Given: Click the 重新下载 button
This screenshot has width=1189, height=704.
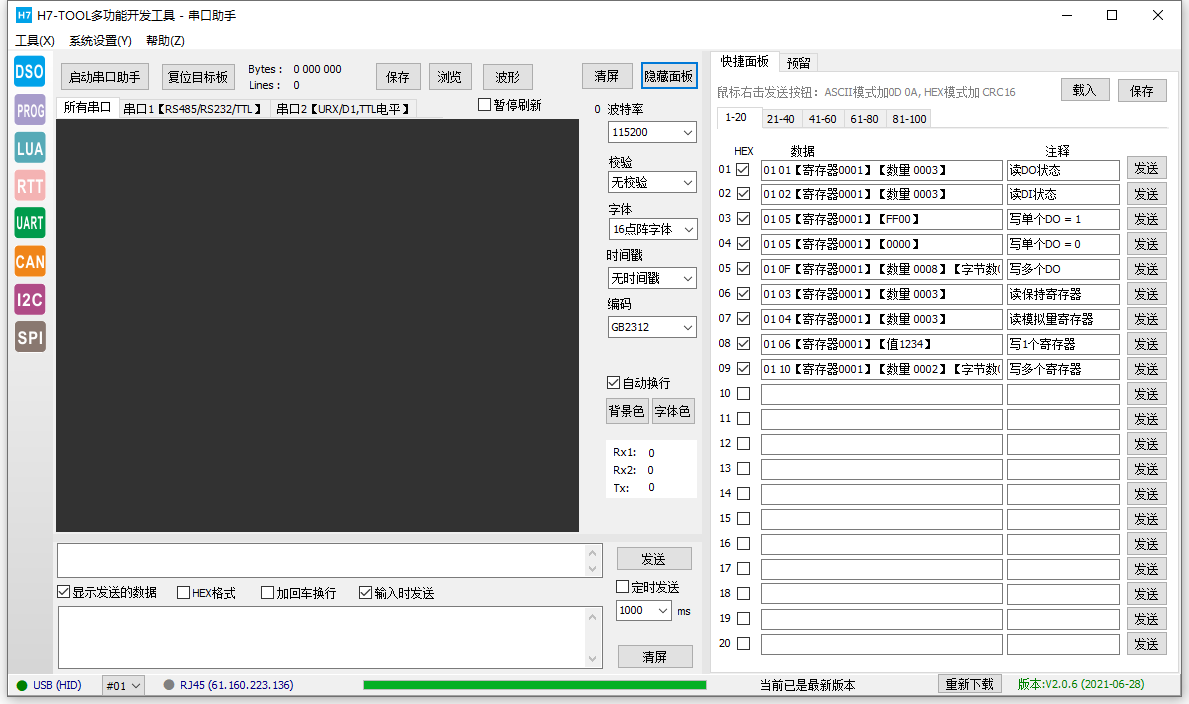Looking at the screenshot, I should point(969,684).
